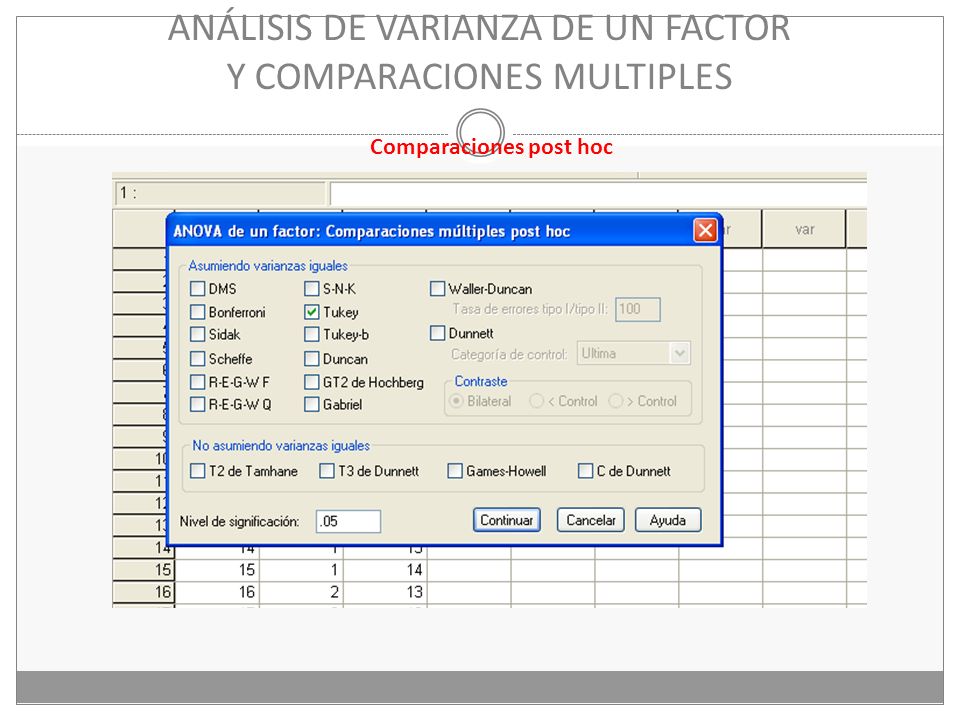Check the Games-Howell option
This screenshot has height=720, width=960.
[x=455, y=471]
